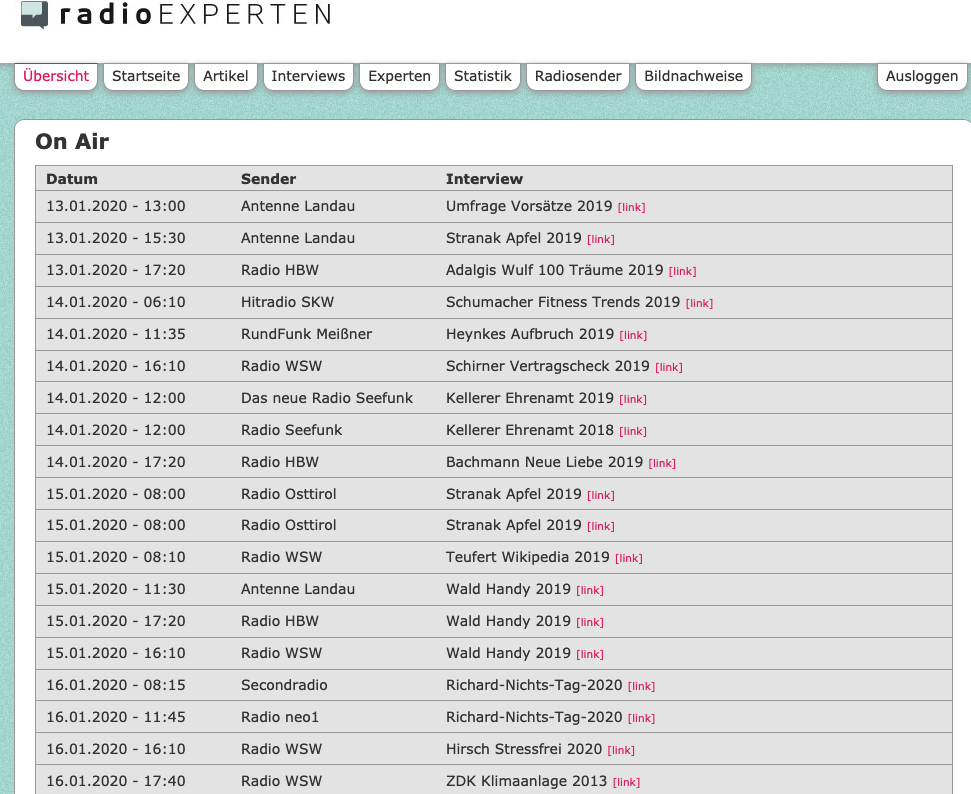Viewport: 971px width, 794px height.
Task: Open link for ZDK Klimaanlage 2013
Action: coord(626,783)
